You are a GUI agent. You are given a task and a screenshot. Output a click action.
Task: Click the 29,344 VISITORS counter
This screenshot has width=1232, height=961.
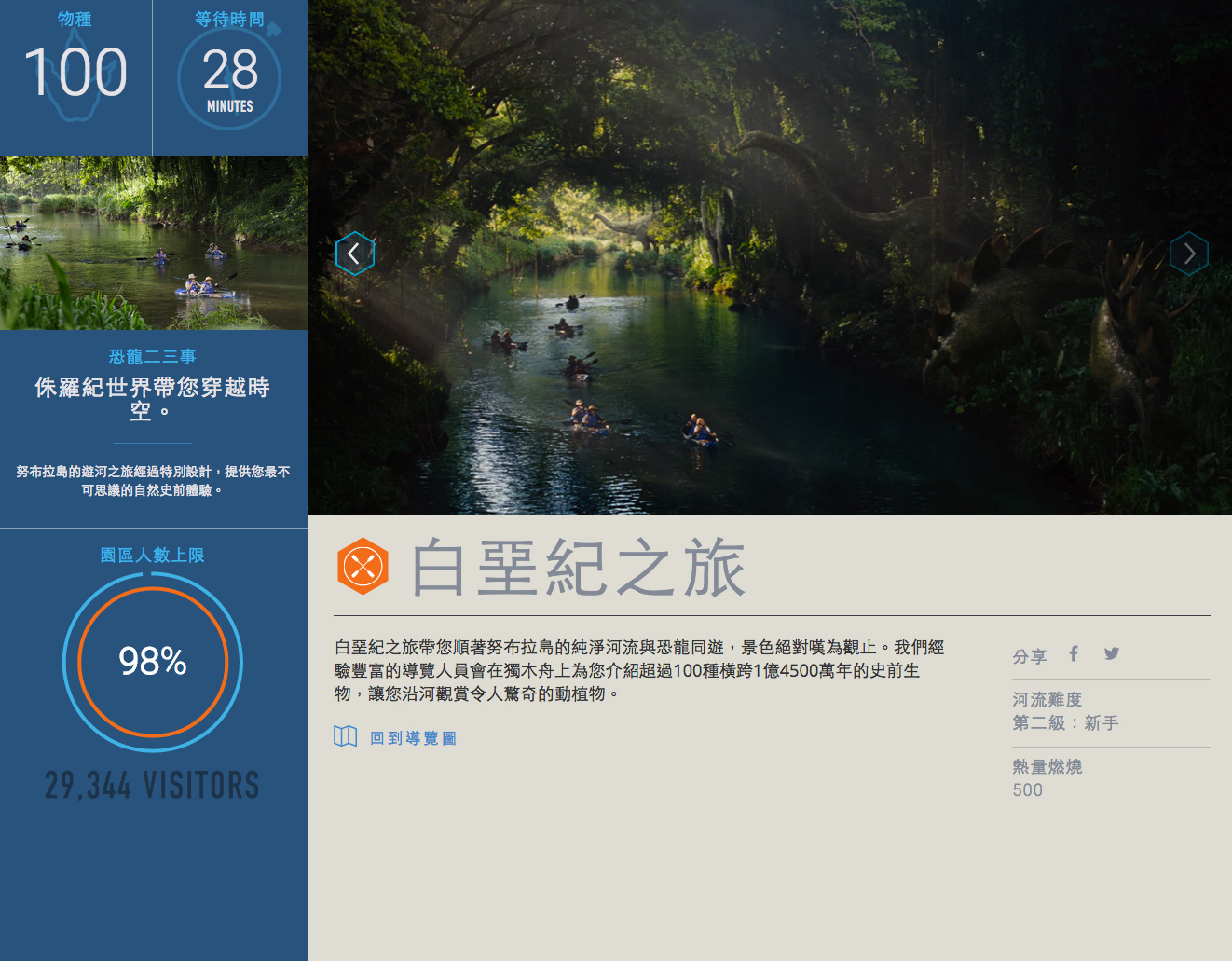[x=153, y=785]
